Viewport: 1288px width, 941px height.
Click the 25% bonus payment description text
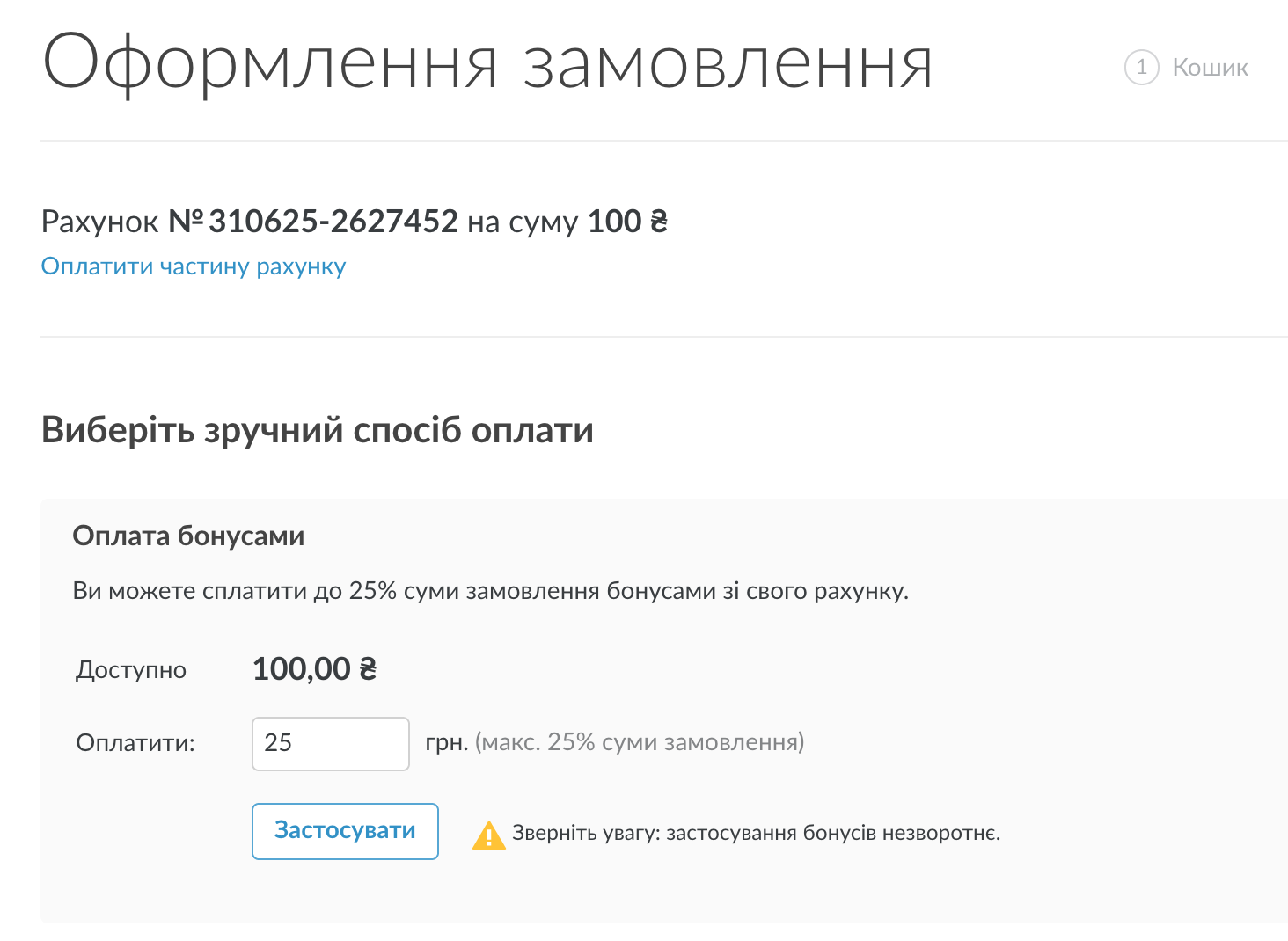click(x=490, y=591)
